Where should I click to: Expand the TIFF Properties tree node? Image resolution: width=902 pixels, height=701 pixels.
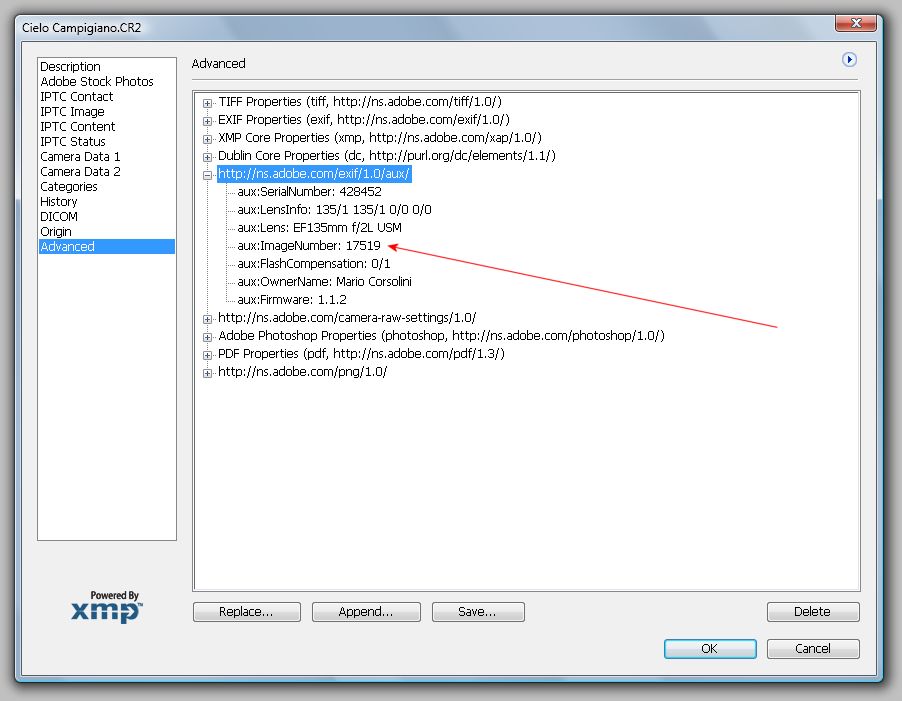[x=208, y=102]
